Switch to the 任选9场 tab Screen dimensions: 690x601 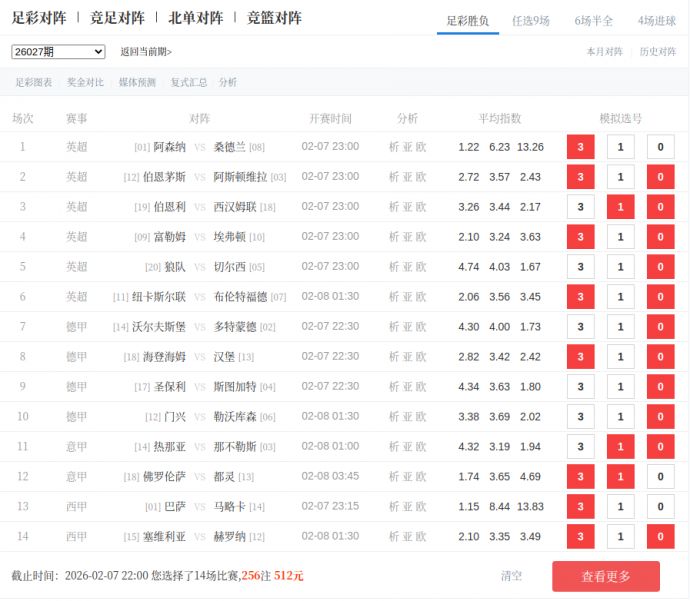click(530, 20)
